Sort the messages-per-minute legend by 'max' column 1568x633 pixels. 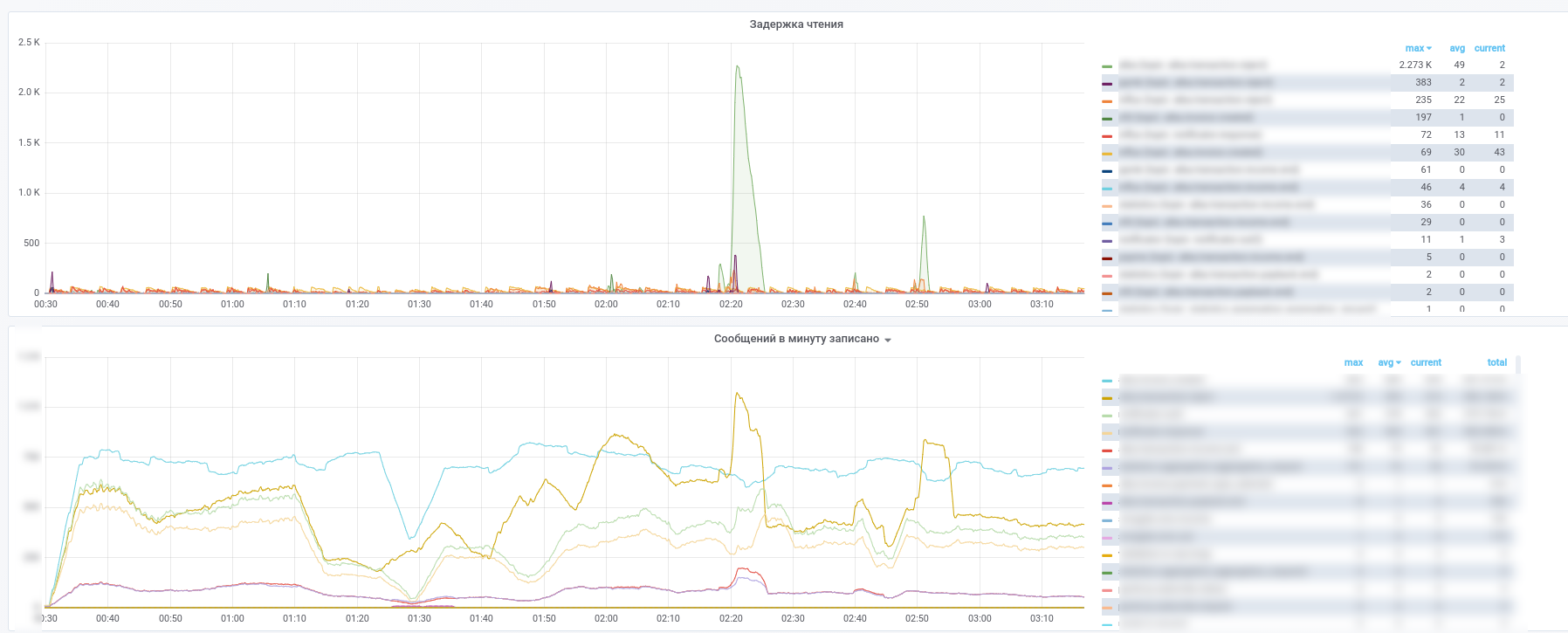pos(1353,362)
